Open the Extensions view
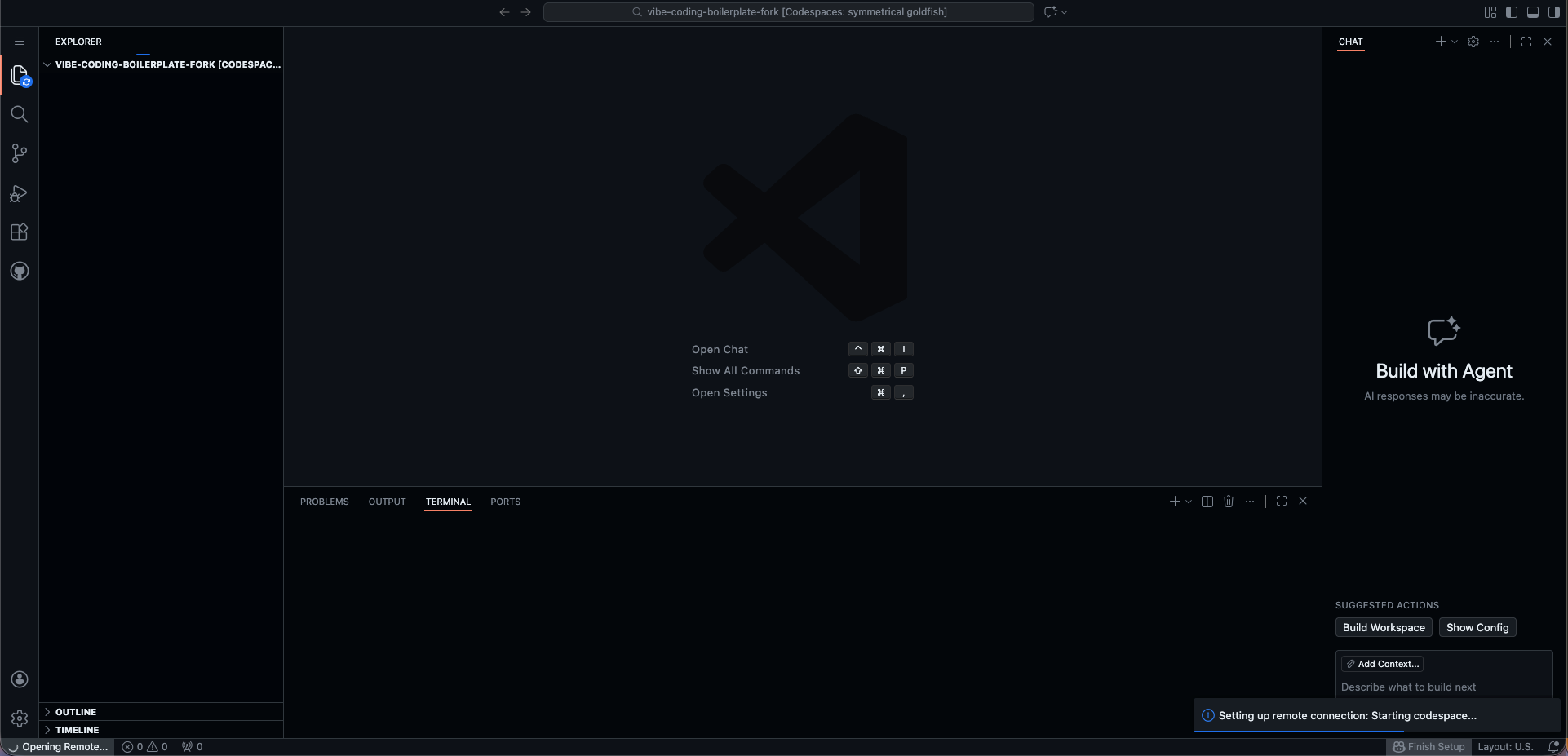Image resolution: width=1568 pixels, height=756 pixels. [20, 232]
